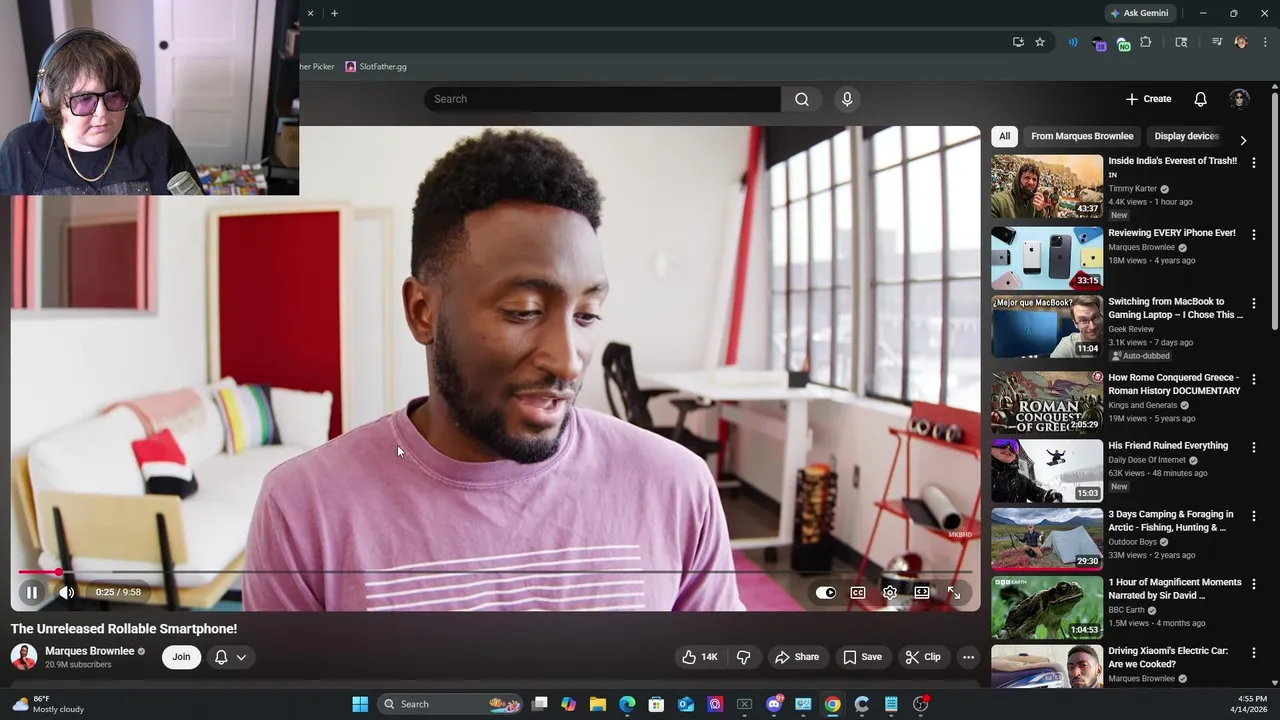
Task: Open options for 3 Days Camping video
Action: [1254, 516]
